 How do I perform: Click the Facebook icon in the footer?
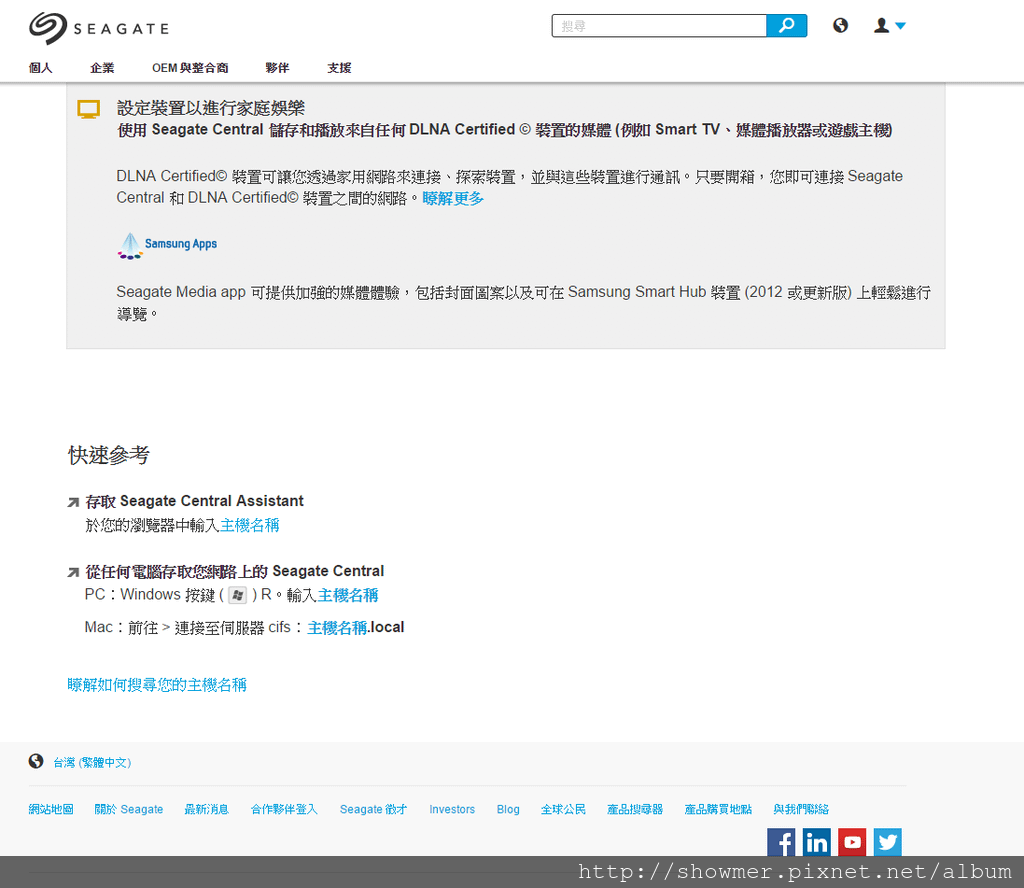click(781, 842)
